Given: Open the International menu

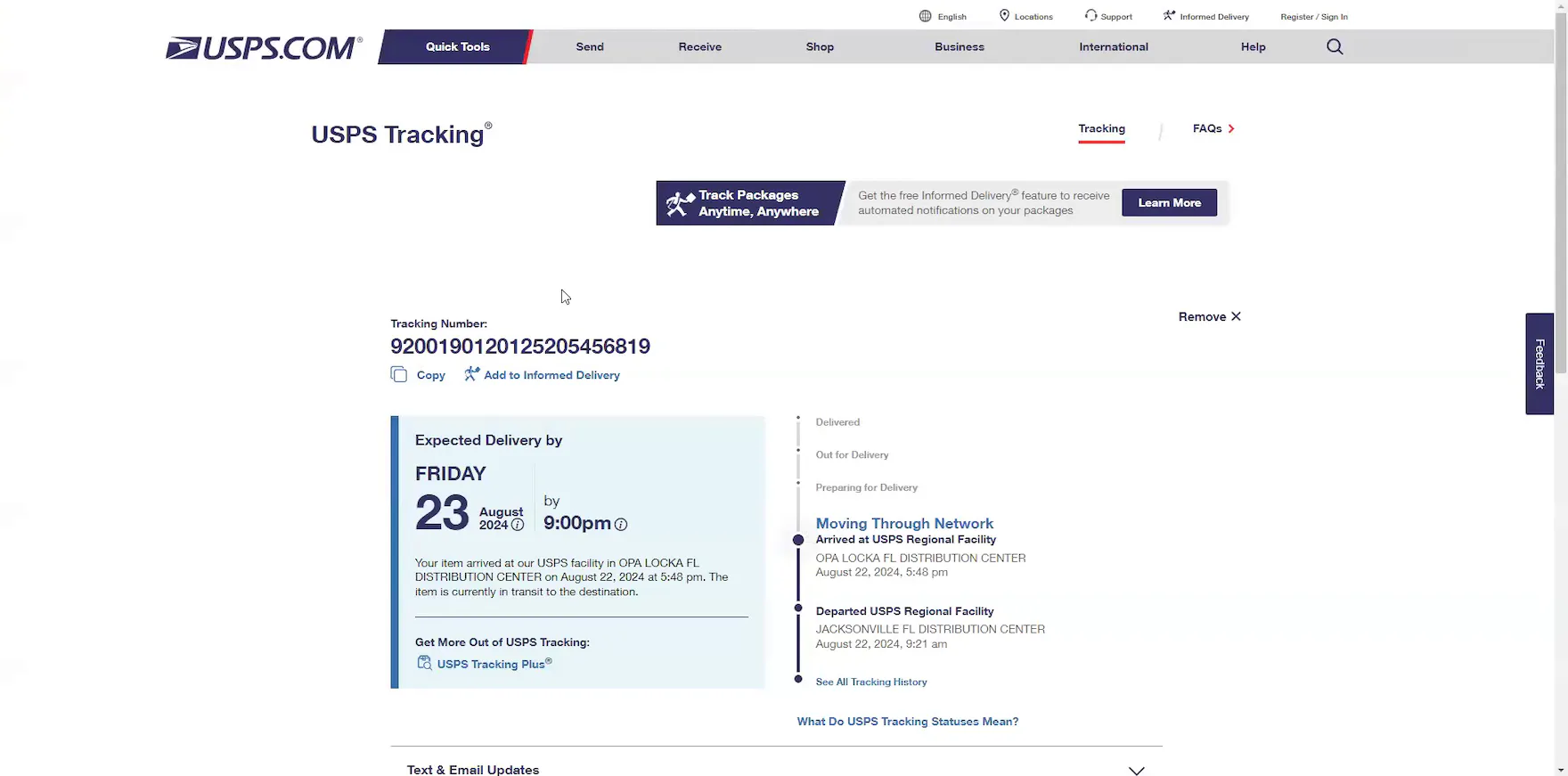Looking at the screenshot, I should click(1114, 47).
